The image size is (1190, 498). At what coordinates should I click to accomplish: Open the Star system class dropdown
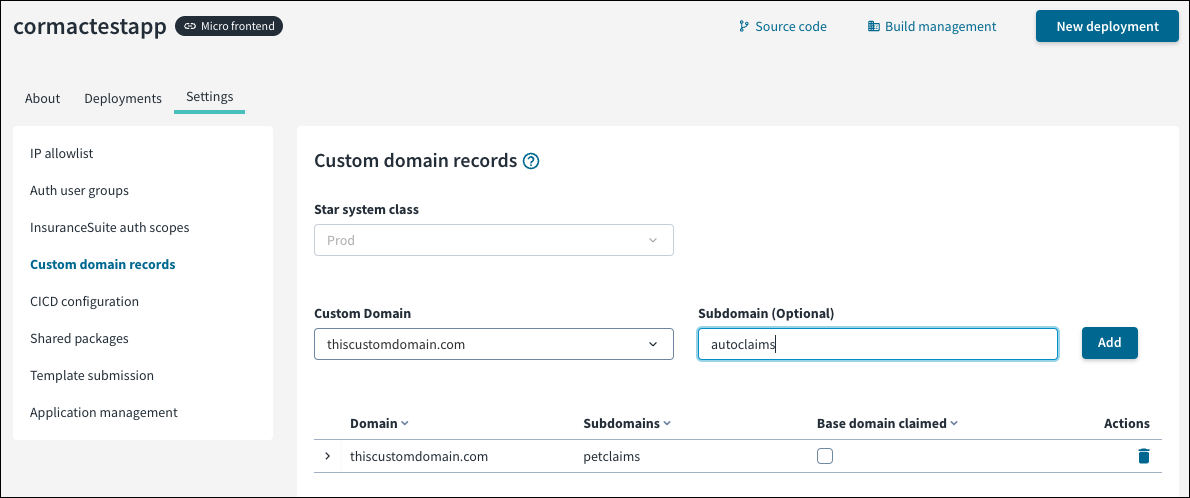click(x=493, y=240)
